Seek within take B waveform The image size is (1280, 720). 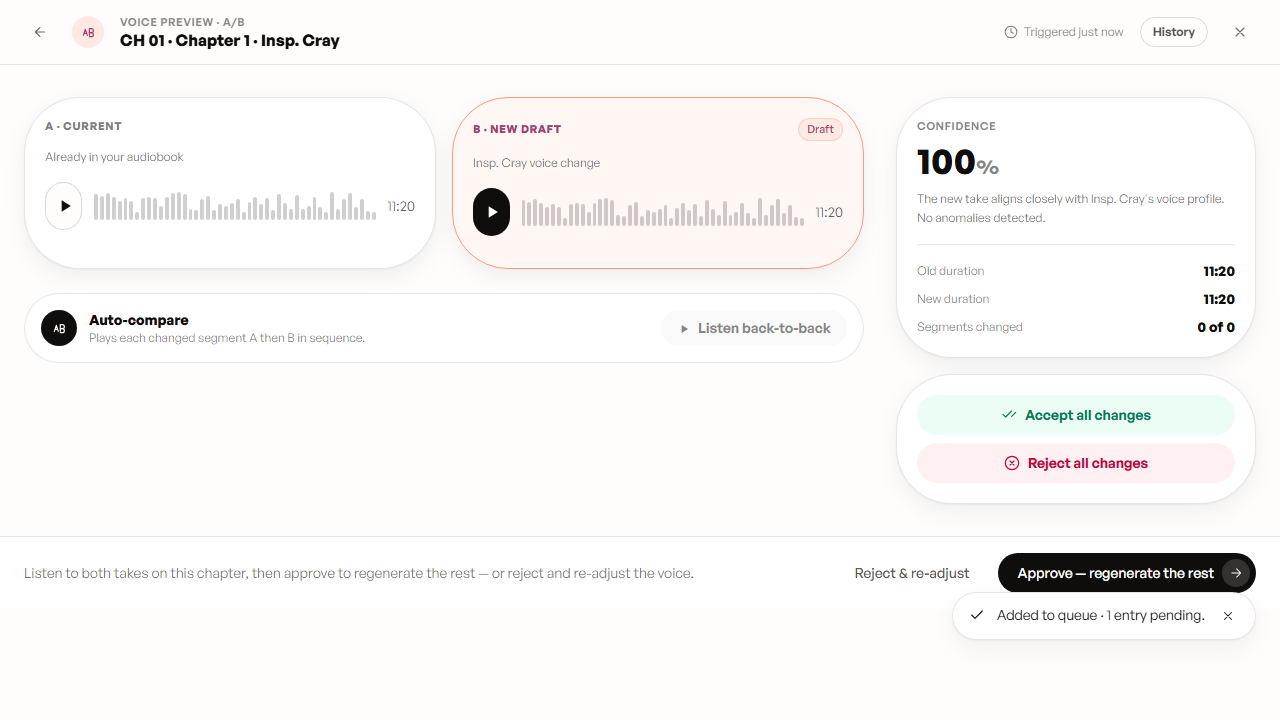(663, 212)
